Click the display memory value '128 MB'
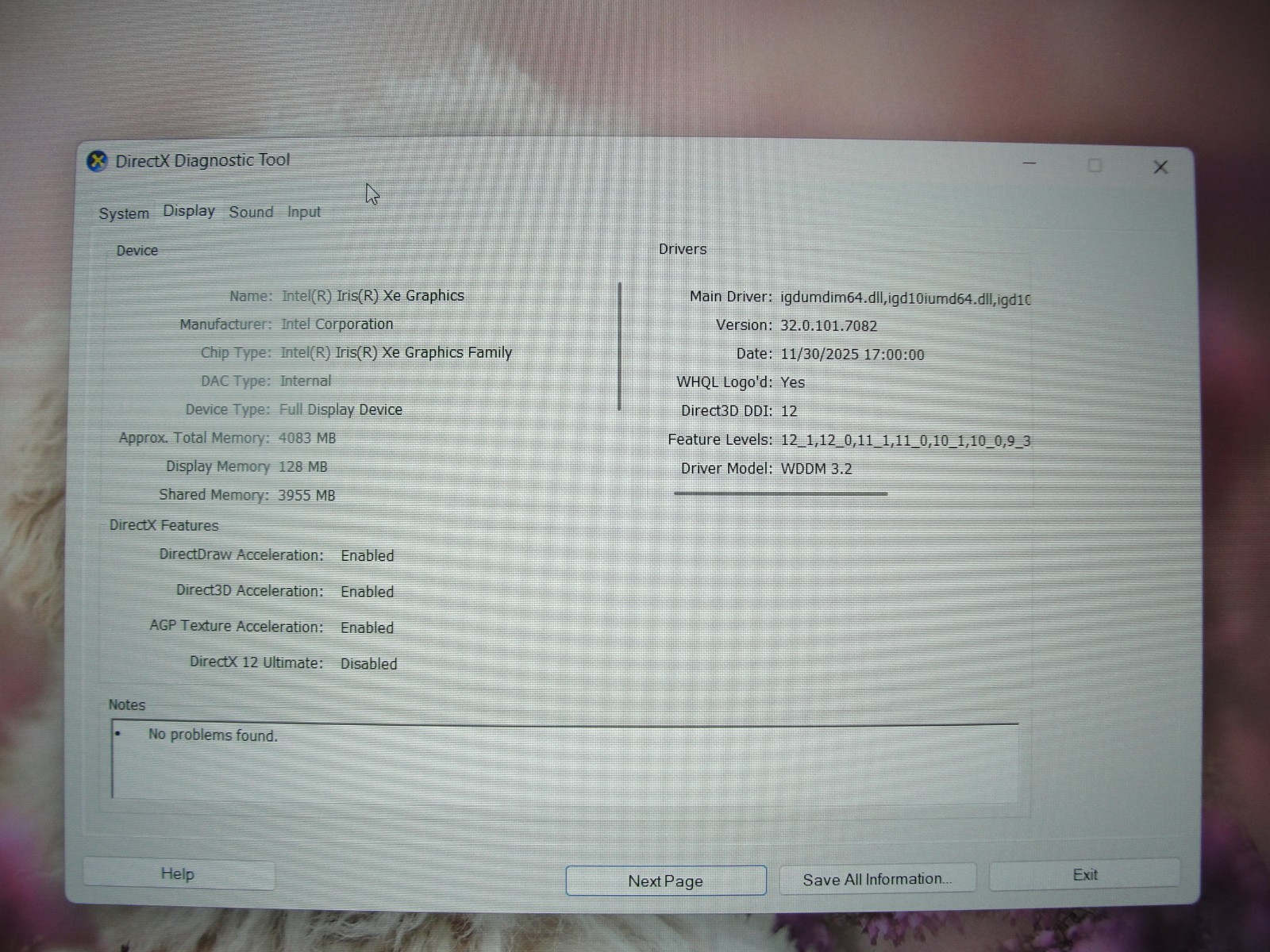This screenshot has width=1270, height=952. (302, 466)
